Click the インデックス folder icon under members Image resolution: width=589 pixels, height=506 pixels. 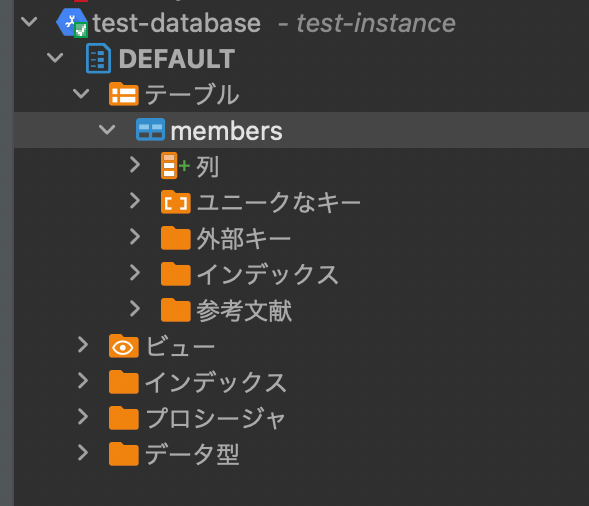[175, 274]
